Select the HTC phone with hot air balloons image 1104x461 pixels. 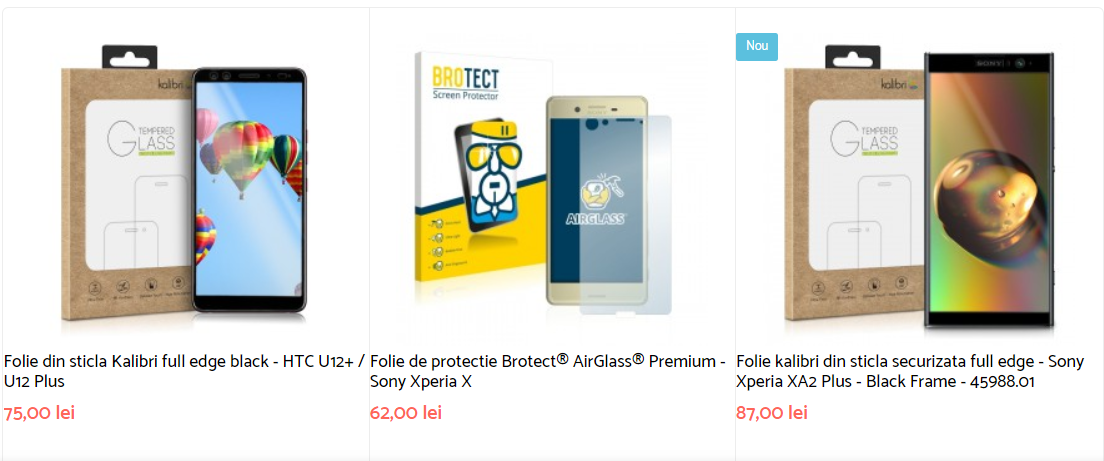tap(249, 188)
